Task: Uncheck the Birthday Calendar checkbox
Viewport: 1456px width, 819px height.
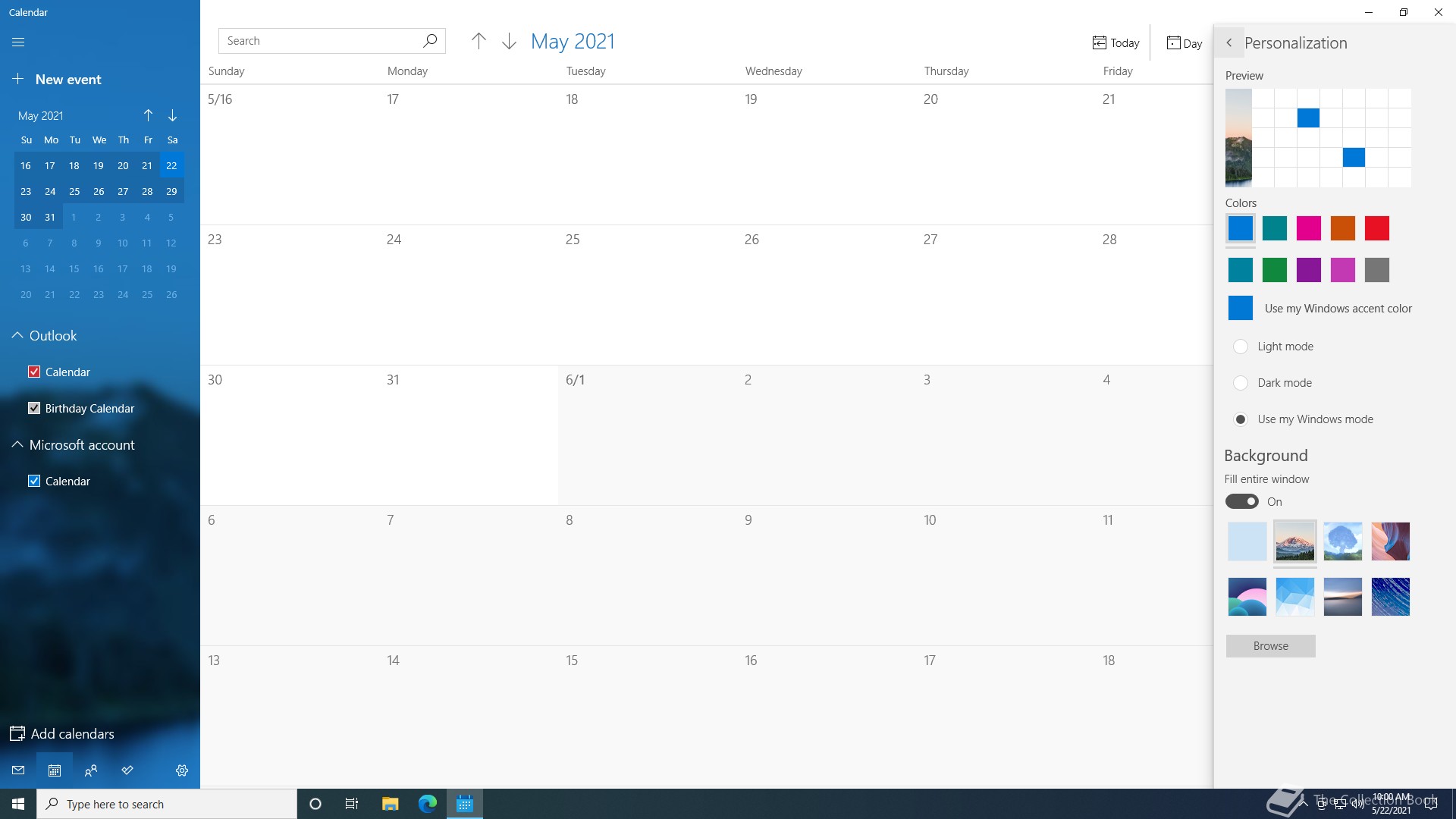Action: click(34, 408)
